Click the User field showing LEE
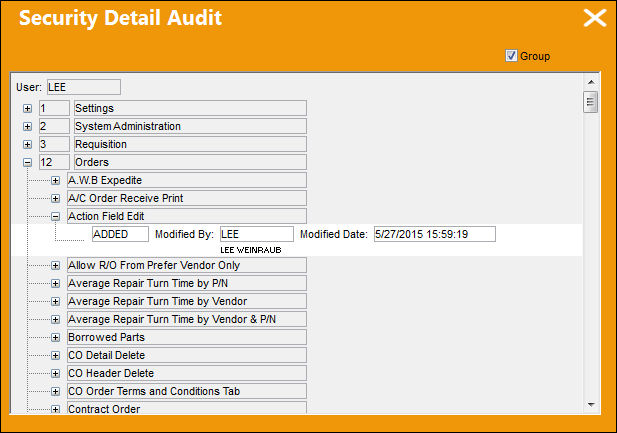The height and width of the screenshot is (433, 617). tap(84, 87)
